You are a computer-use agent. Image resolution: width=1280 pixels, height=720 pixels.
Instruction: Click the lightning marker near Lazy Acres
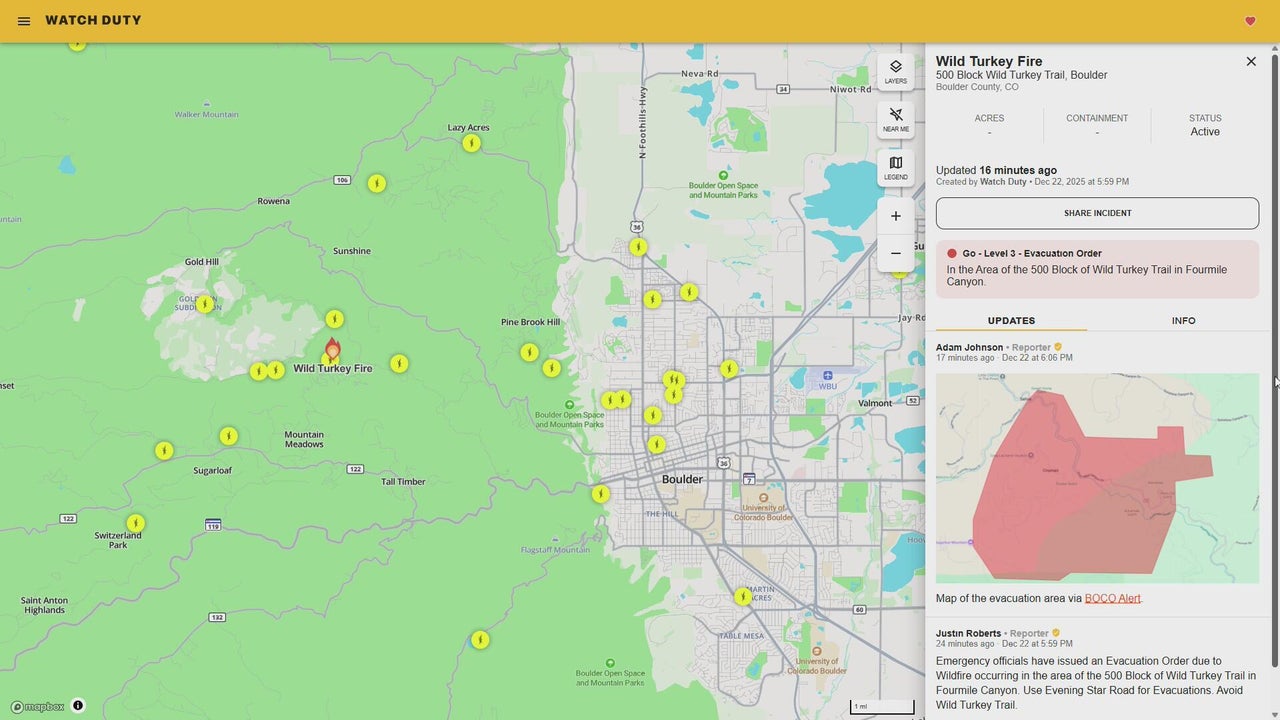pos(471,143)
